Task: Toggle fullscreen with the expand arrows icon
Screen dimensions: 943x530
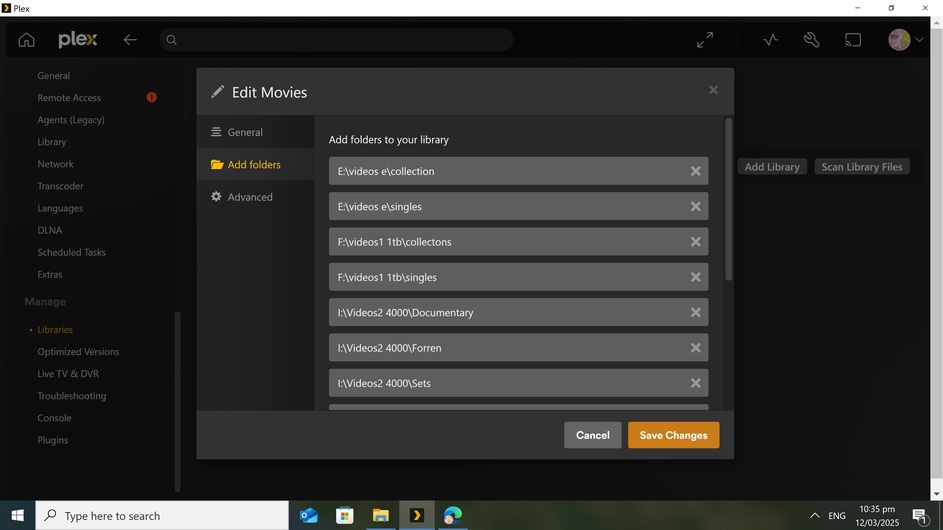Action: (x=705, y=40)
